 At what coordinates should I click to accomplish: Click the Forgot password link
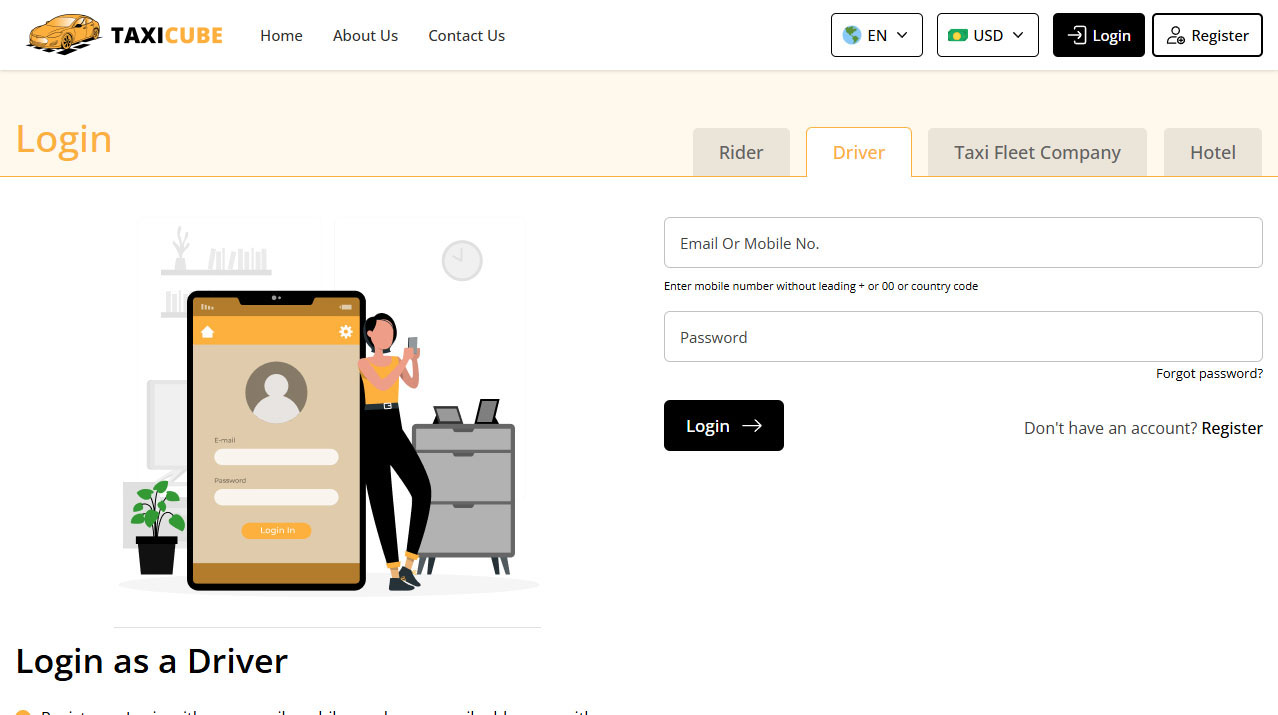(x=1209, y=373)
